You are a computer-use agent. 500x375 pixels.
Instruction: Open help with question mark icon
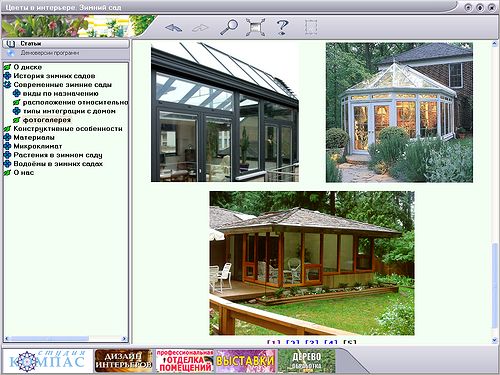[x=283, y=27]
